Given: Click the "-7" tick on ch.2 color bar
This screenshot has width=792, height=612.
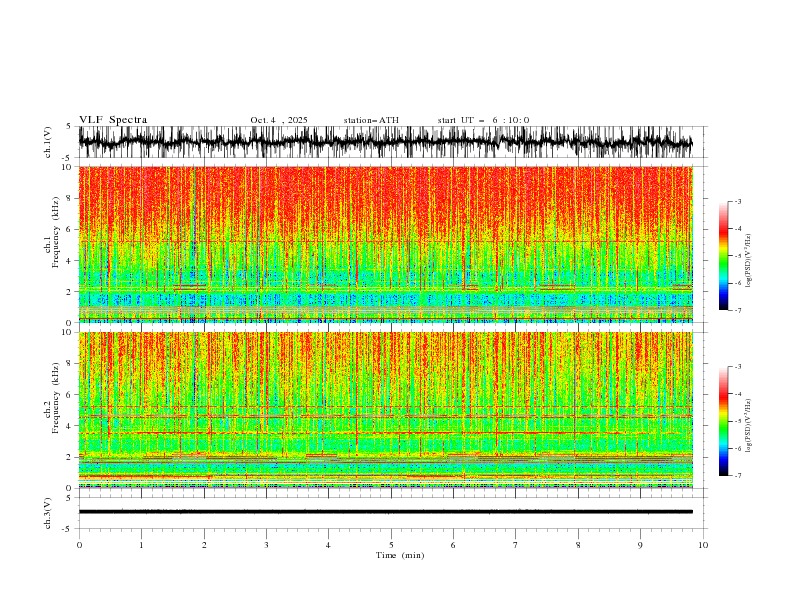Looking at the screenshot, I should [738, 475].
